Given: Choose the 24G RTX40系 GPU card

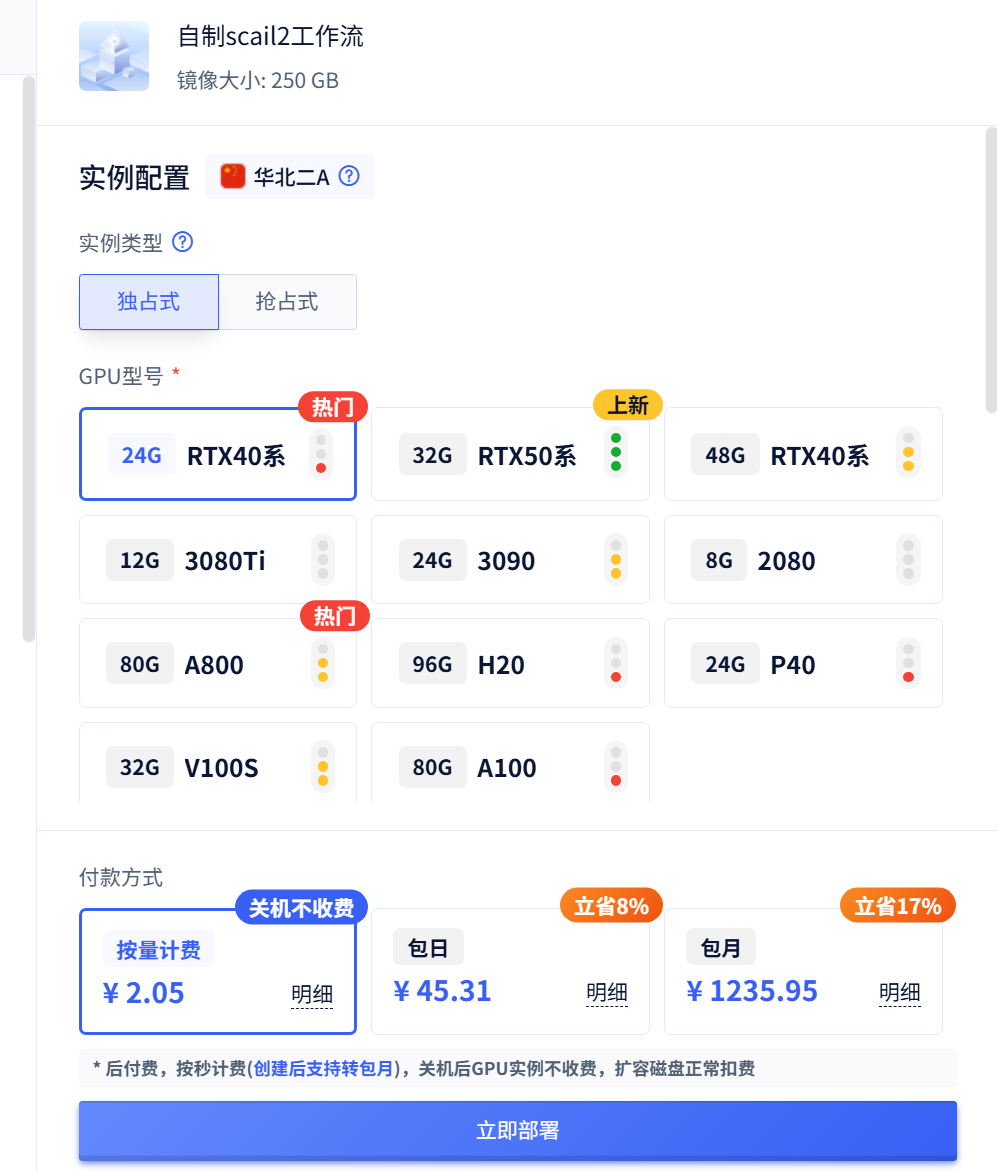Looking at the screenshot, I should 217,454.
